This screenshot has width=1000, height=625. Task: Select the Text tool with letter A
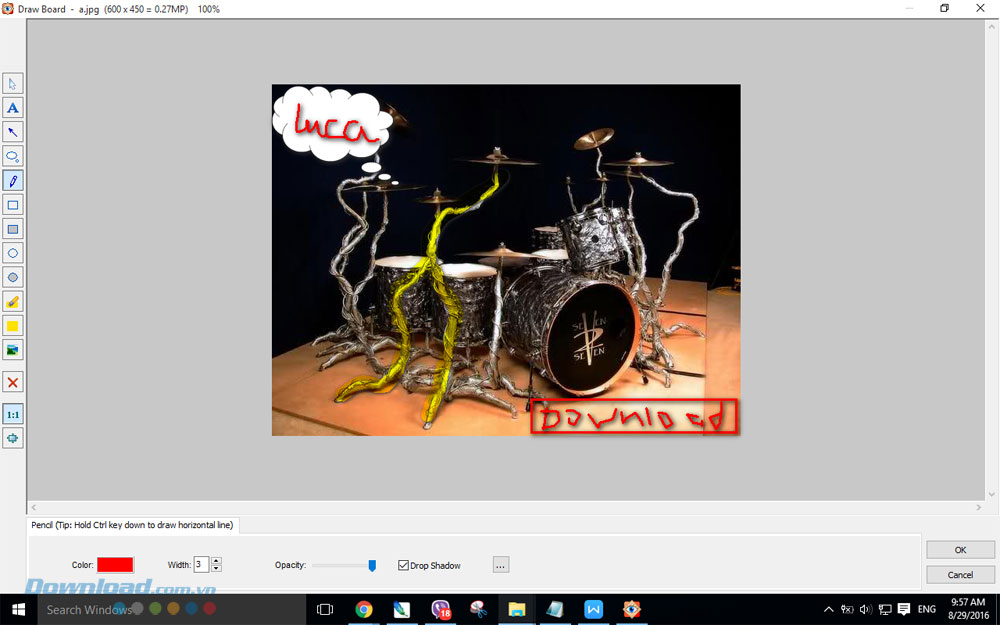click(13, 108)
